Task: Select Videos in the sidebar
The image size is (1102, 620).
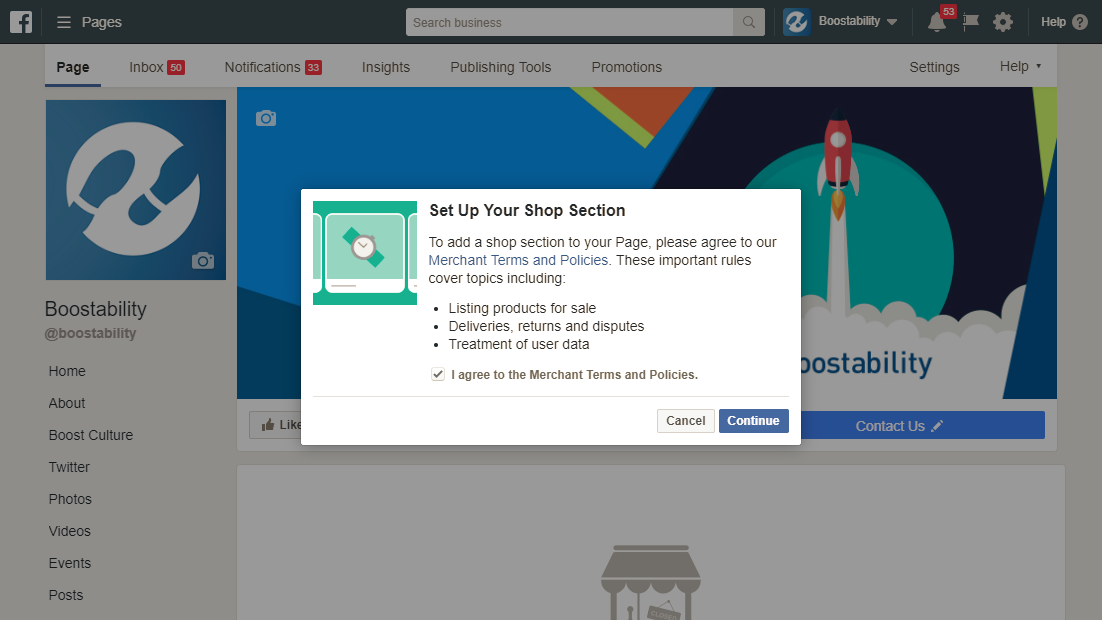Action: (70, 531)
